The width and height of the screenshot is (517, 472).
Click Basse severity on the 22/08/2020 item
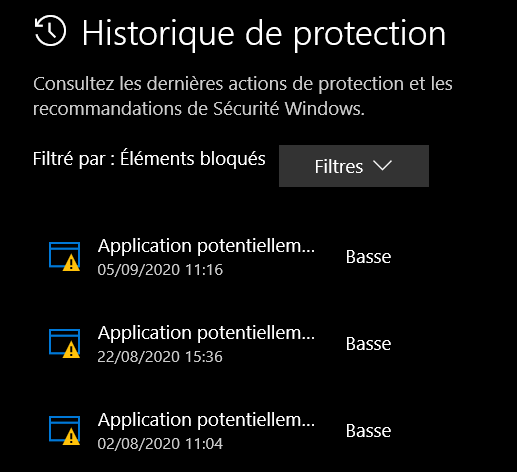pos(368,344)
